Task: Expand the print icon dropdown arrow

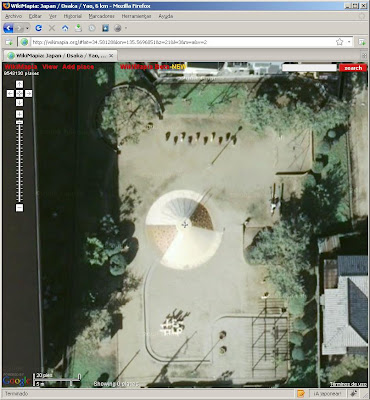Action: 126,28
